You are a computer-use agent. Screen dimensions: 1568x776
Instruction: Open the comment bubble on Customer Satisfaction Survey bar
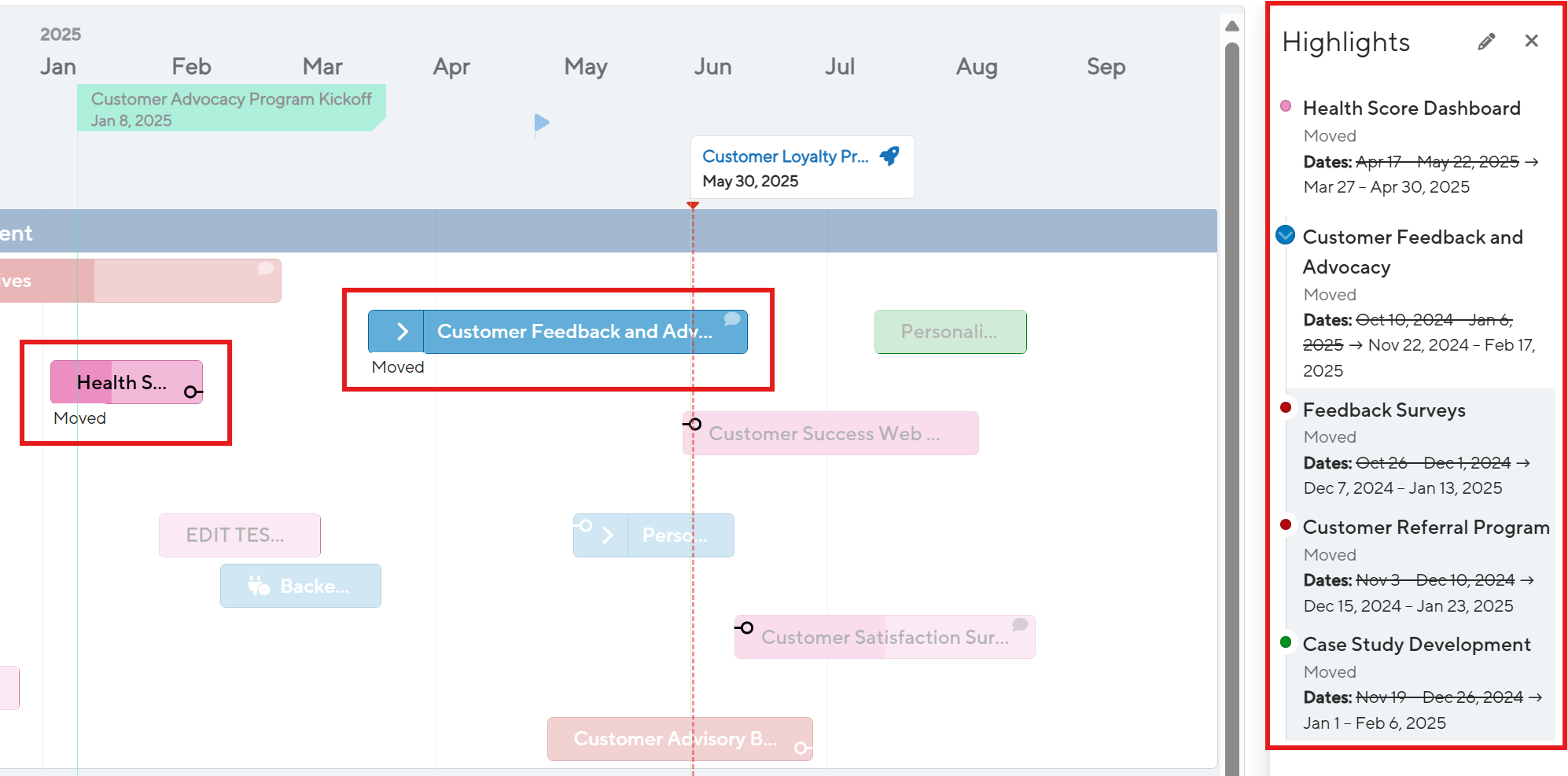[x=1019, y=623]
